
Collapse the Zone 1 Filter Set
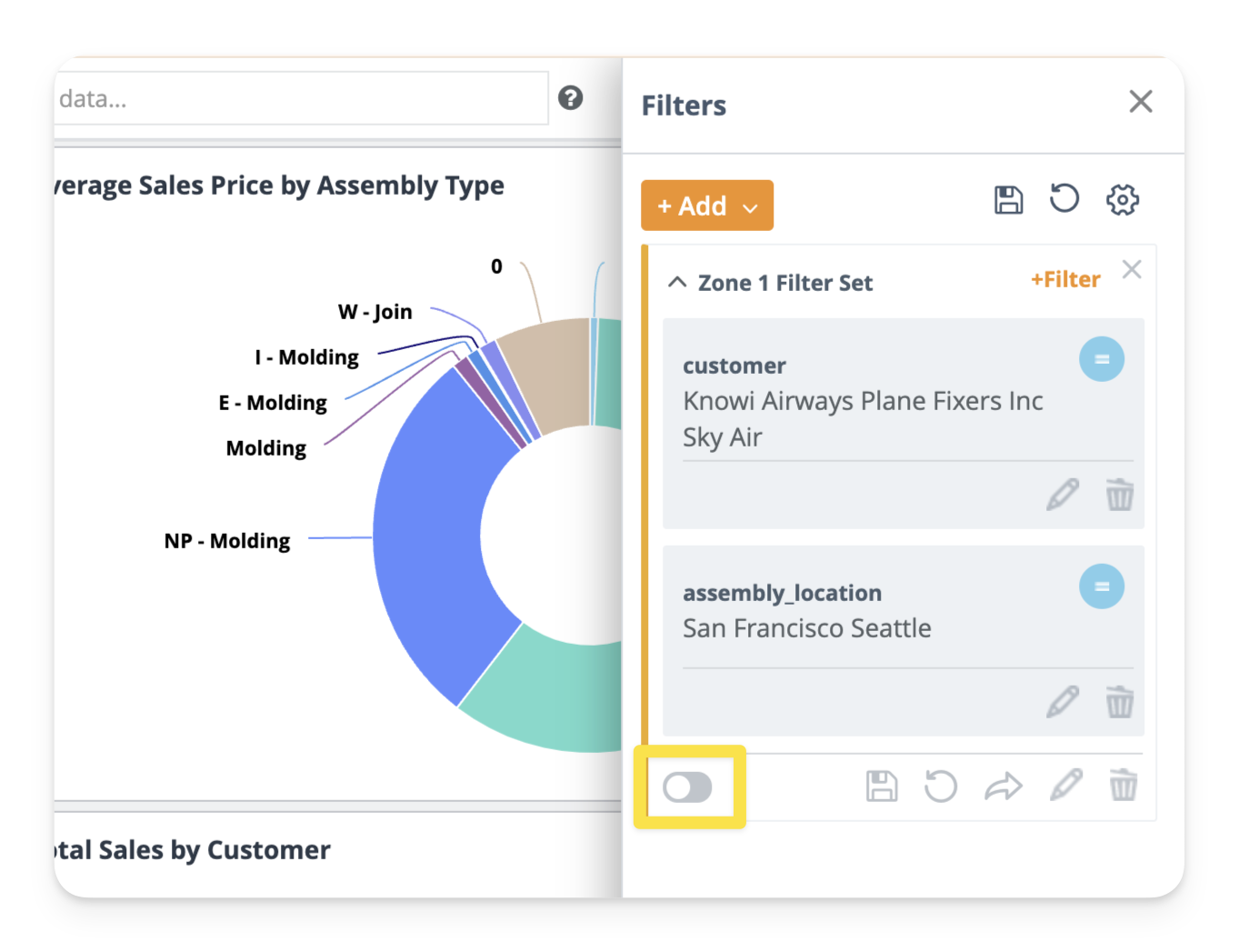(677, 283)
